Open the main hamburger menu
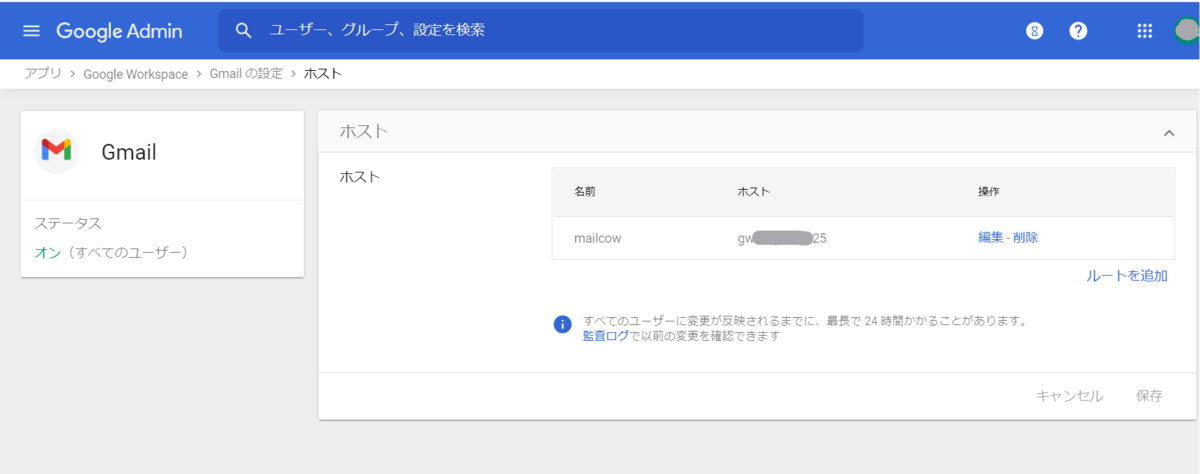The height and width of the screenshot is (474, 1200). (x=31, y=31)
